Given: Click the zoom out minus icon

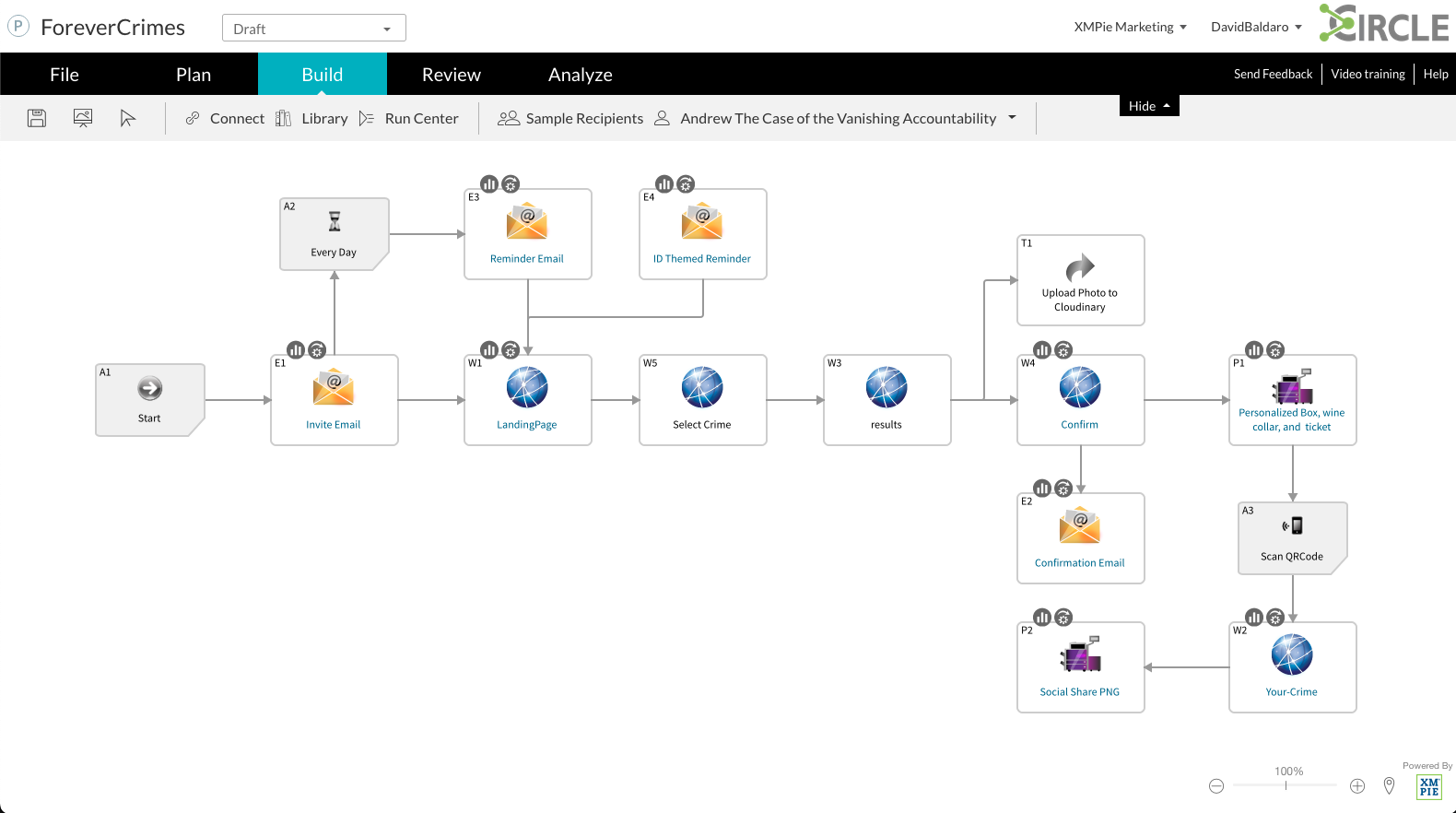Looking at the screenshot, I should pos(1216,786).
